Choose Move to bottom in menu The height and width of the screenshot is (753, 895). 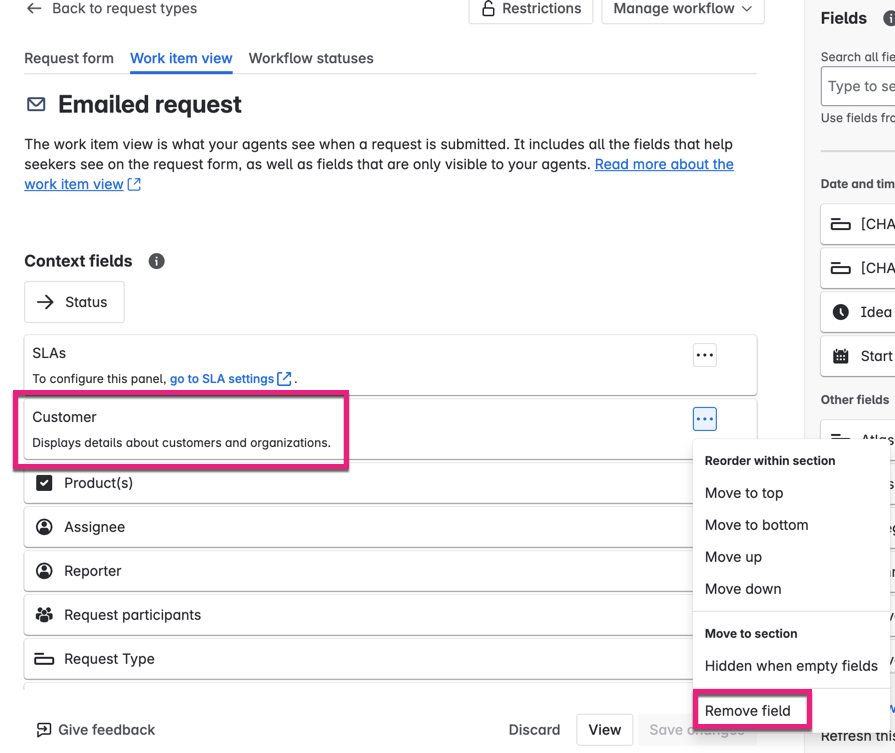756,525
